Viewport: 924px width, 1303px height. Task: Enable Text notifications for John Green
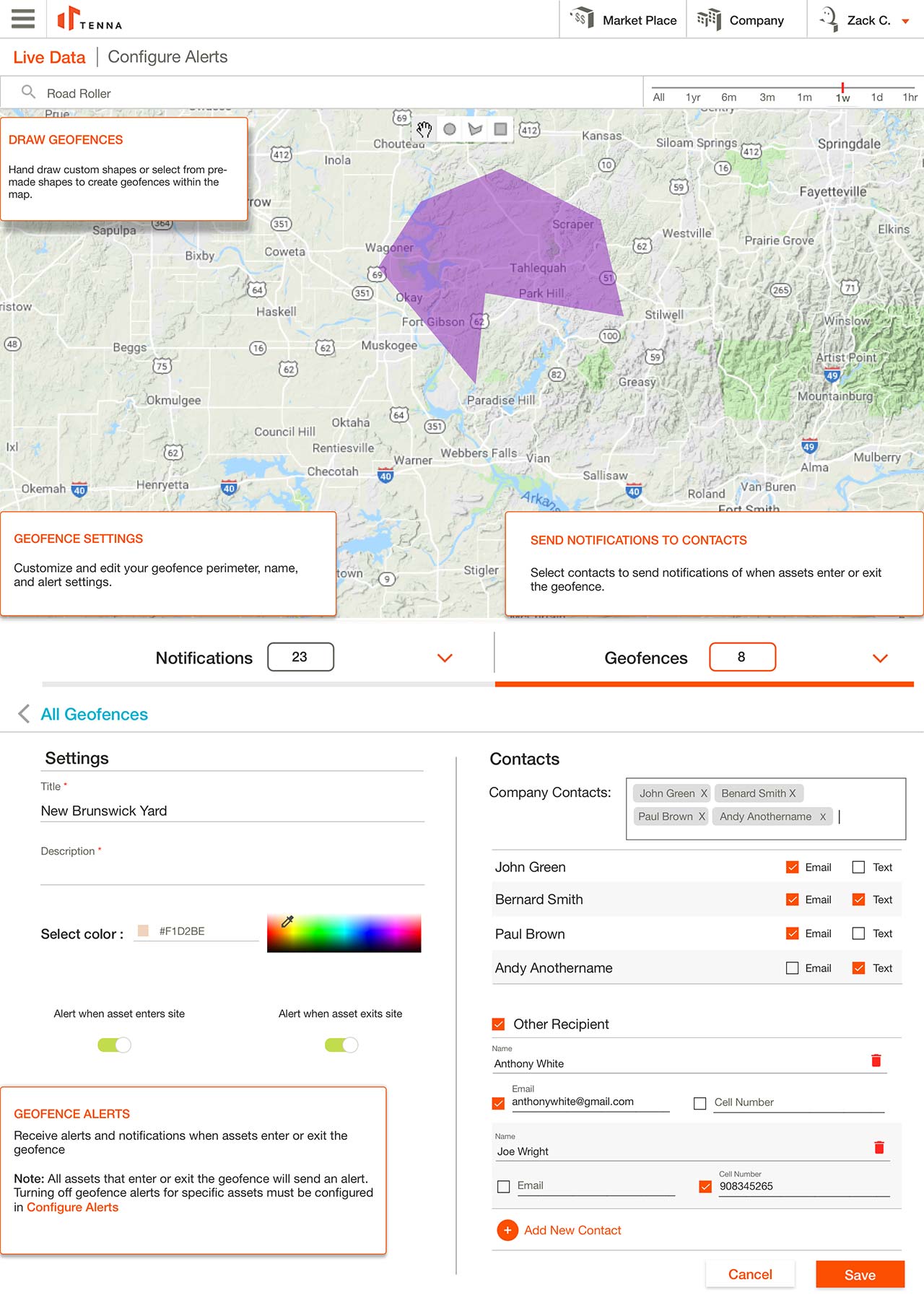coord(858,867)
